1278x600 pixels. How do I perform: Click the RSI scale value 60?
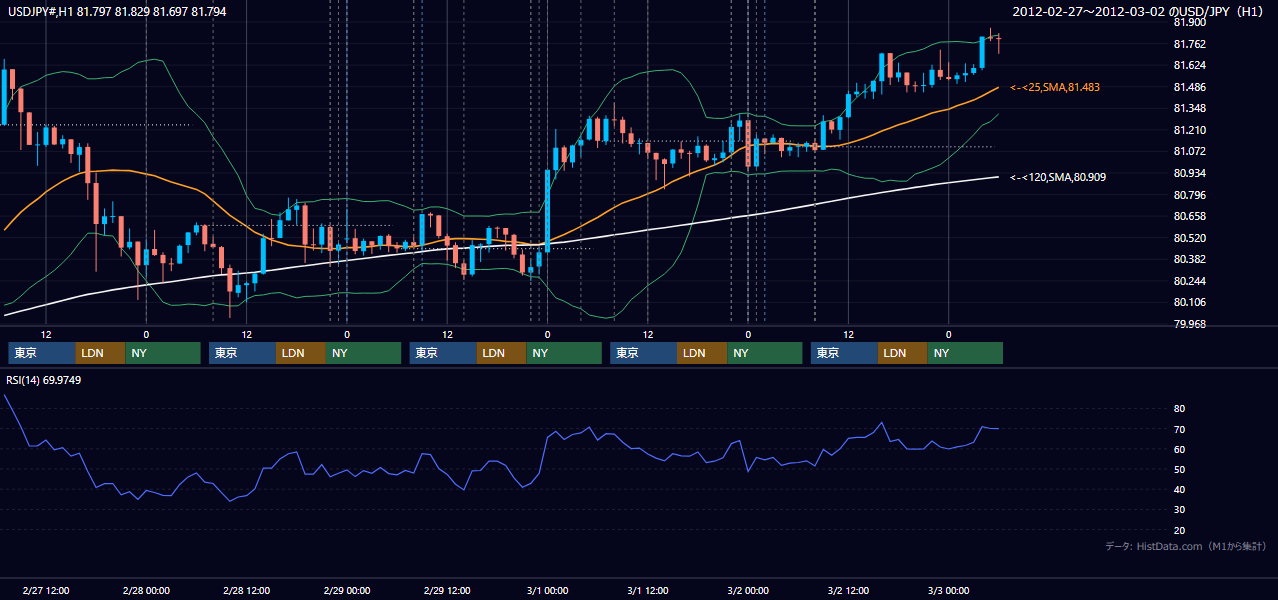[x=1179, y=449]
